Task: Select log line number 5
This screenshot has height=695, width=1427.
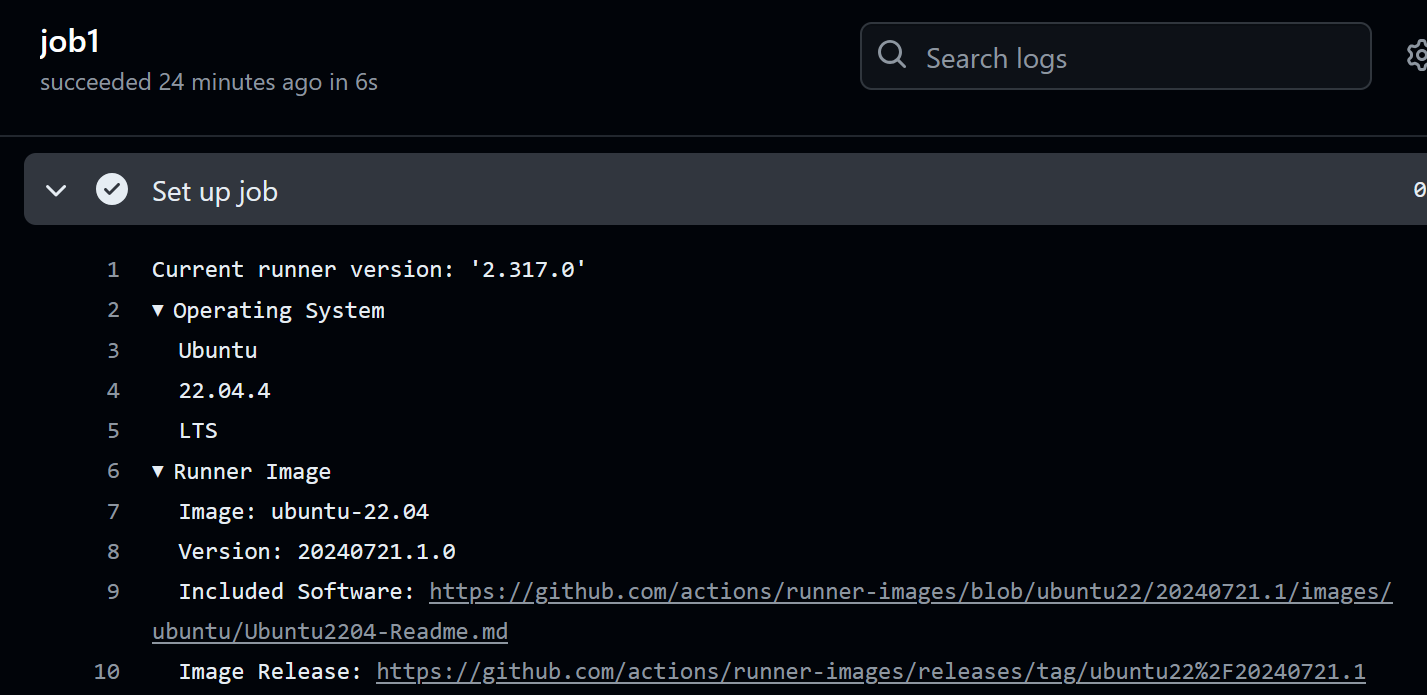Action: click(113, 431)
